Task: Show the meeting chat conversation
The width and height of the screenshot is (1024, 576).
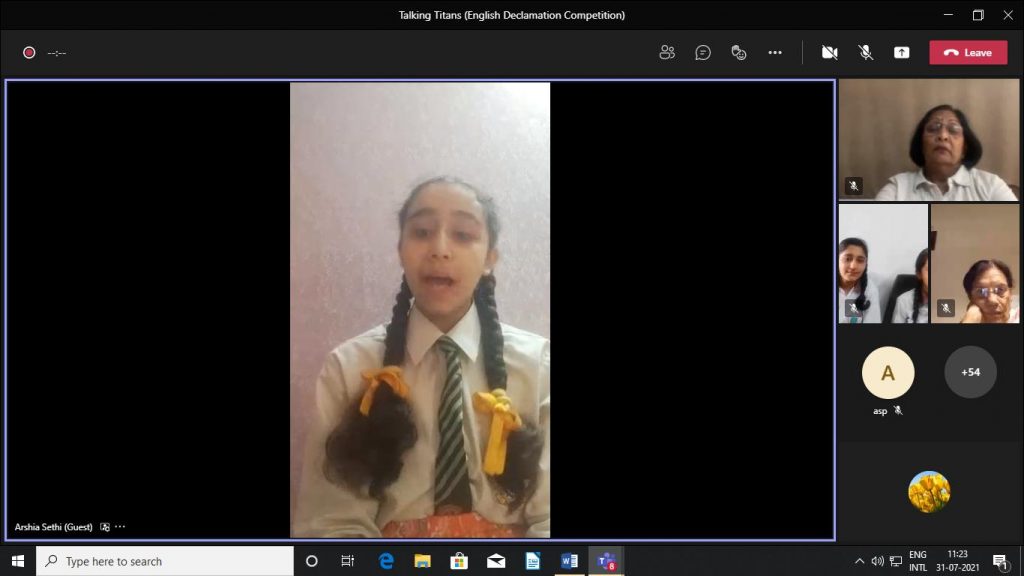Action: tap(703, 52)
